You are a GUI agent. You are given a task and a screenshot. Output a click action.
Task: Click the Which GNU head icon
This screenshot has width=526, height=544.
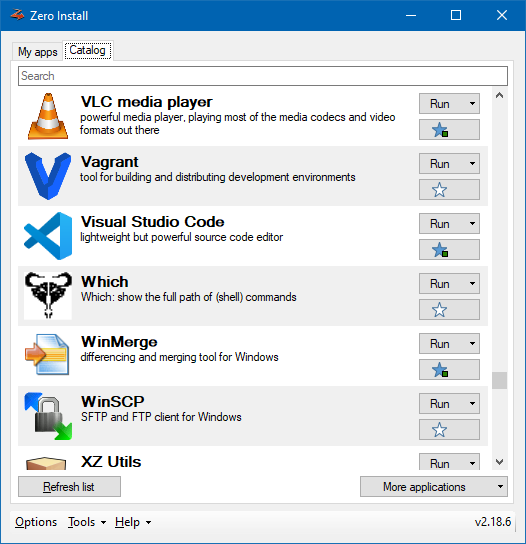click(x=48, y=296)
